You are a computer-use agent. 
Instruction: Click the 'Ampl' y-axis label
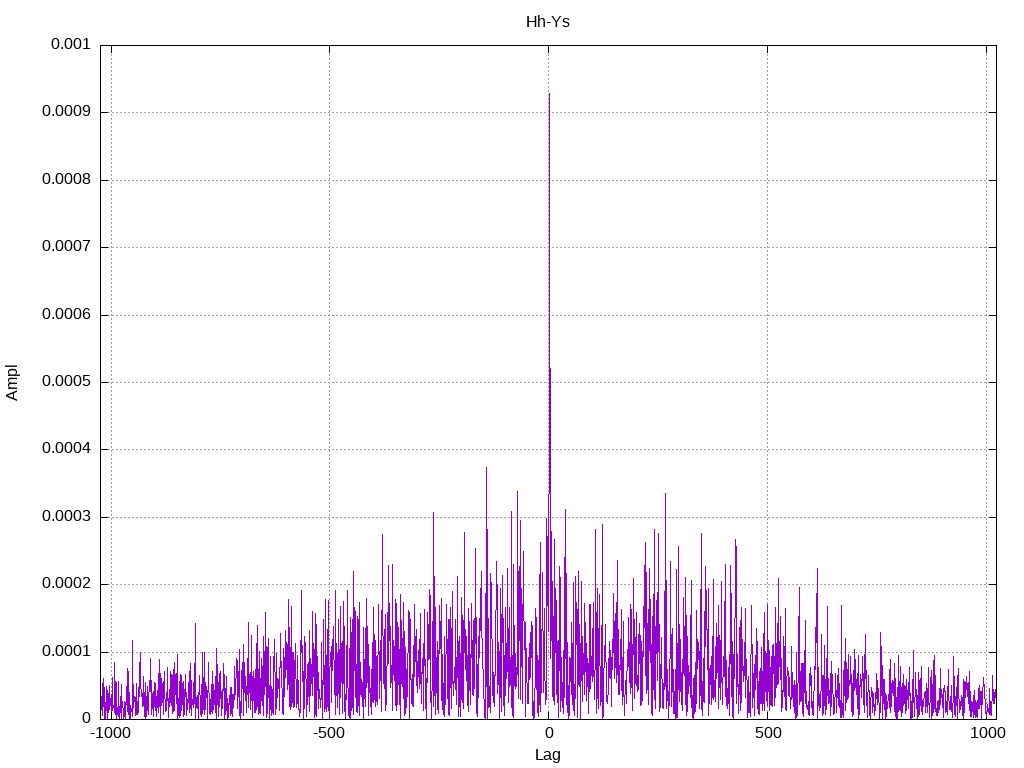12,383
